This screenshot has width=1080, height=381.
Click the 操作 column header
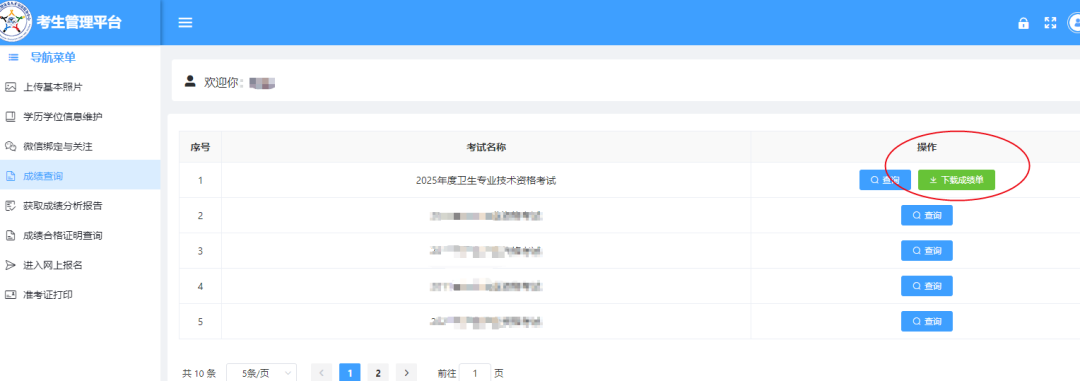[926, 147]
